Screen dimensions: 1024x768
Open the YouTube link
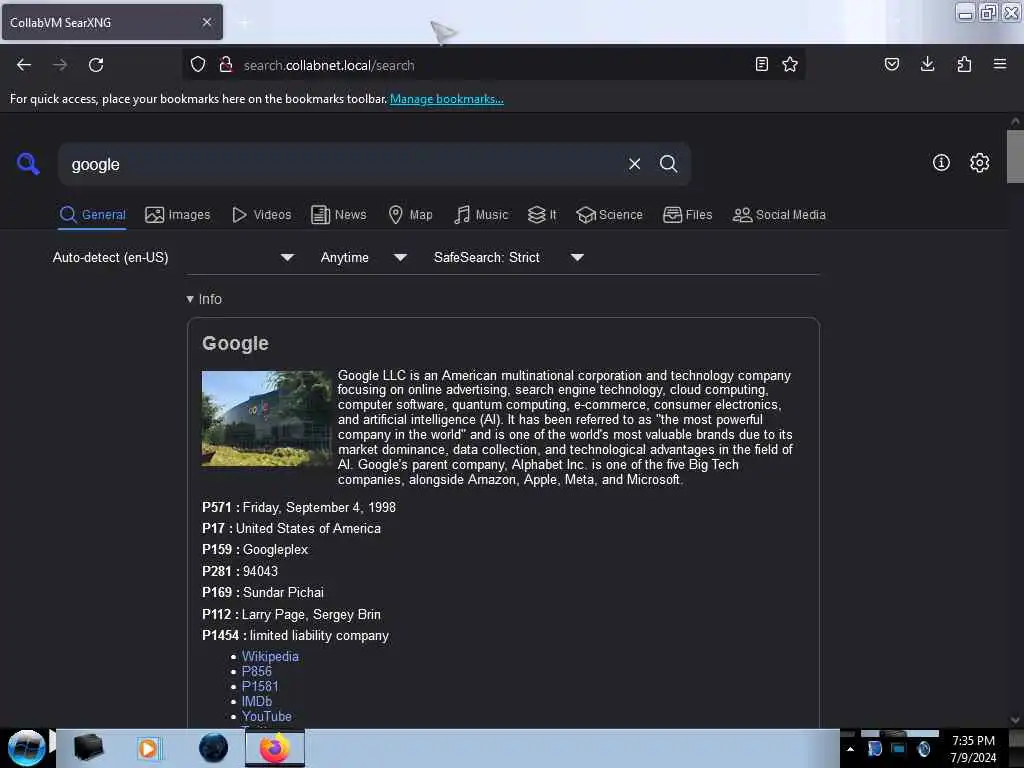[x=266, y=716]
